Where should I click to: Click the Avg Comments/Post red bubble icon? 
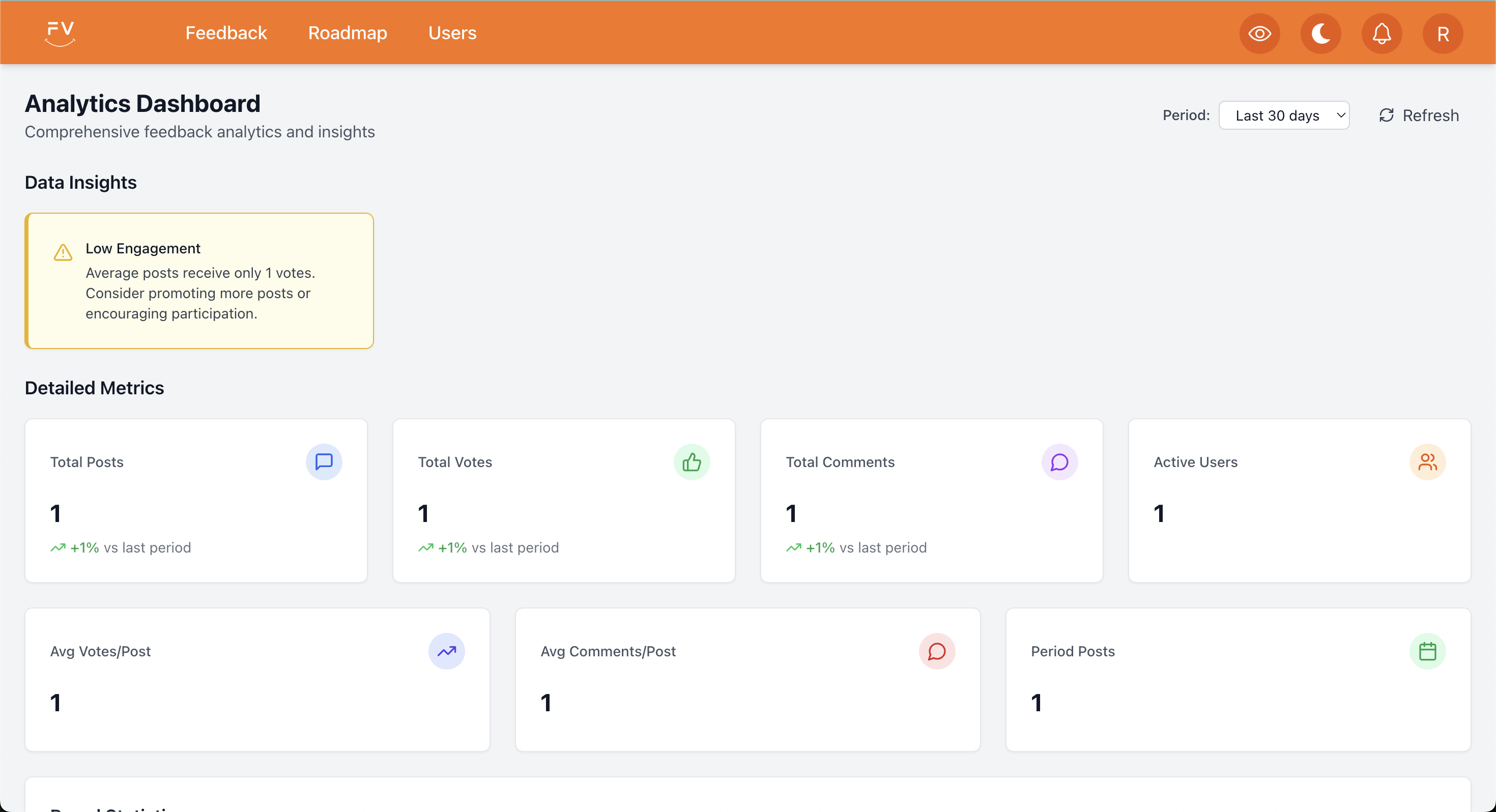pos(936,651)
